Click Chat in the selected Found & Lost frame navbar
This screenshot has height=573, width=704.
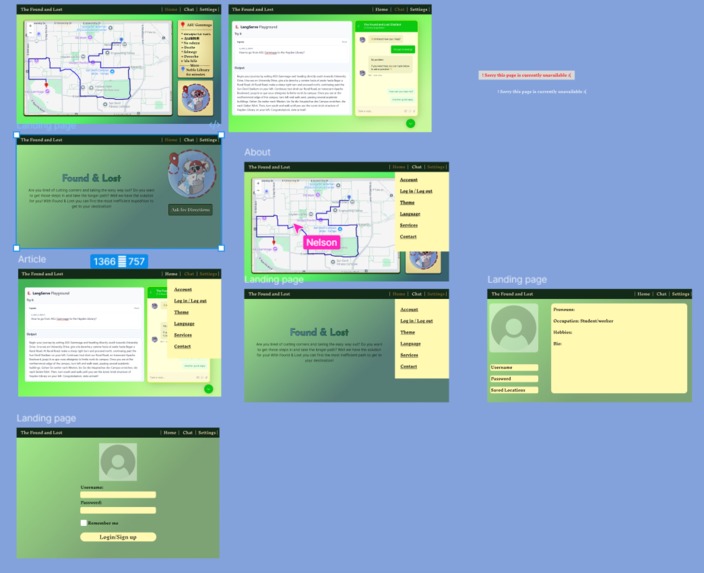pyautogui.click(x=189, y=140)
